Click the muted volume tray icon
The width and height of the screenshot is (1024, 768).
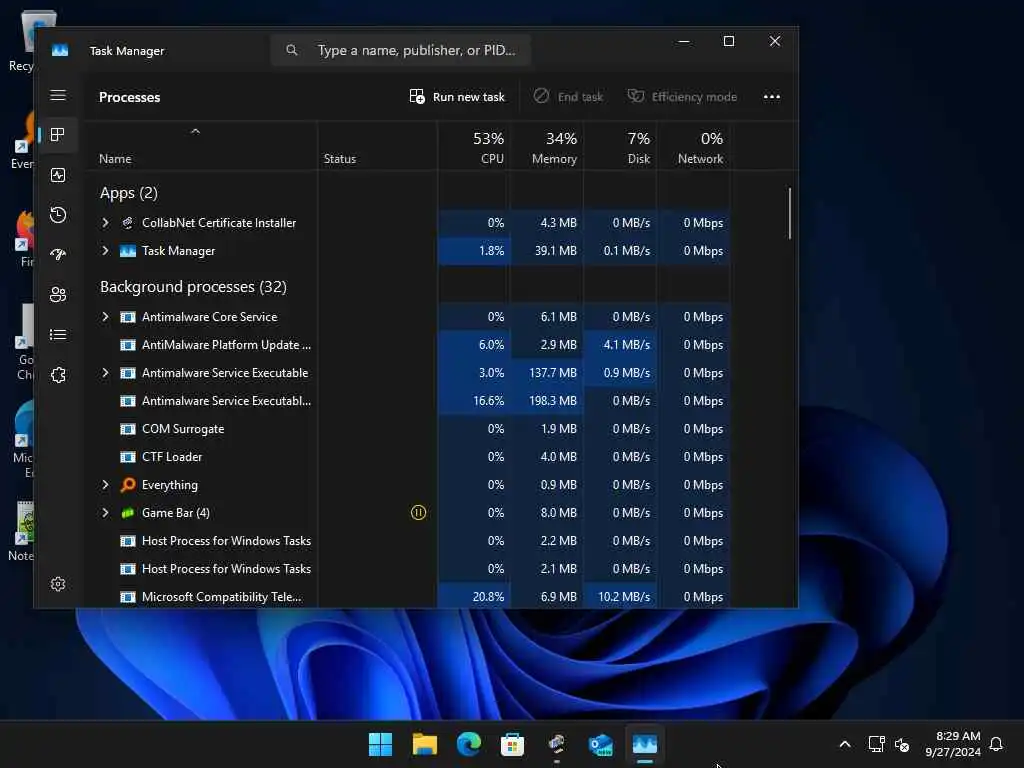click(x=902, y=744)
